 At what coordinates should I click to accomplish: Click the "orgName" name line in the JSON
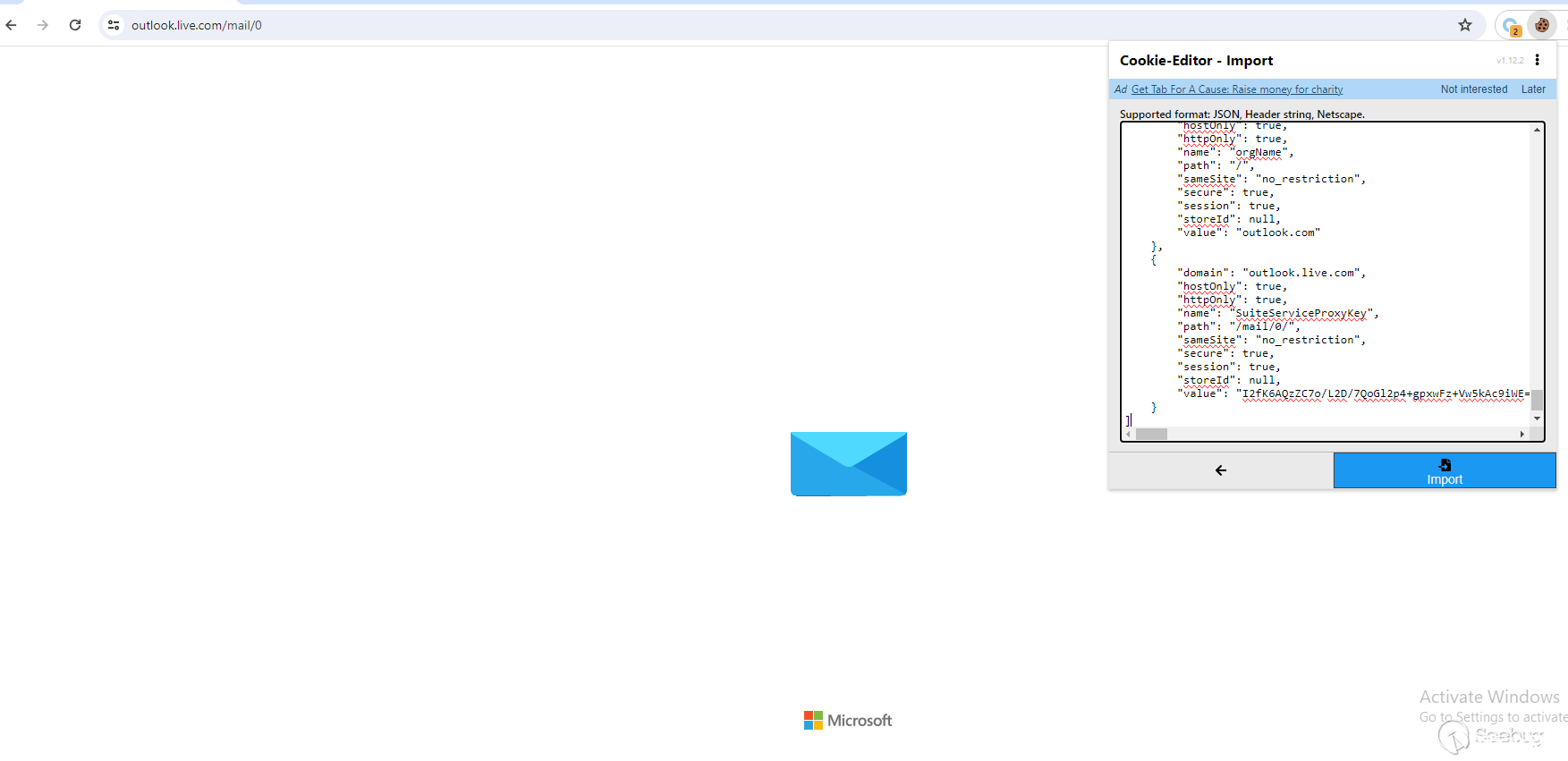pyautogui.click(x=1235, y=152)
